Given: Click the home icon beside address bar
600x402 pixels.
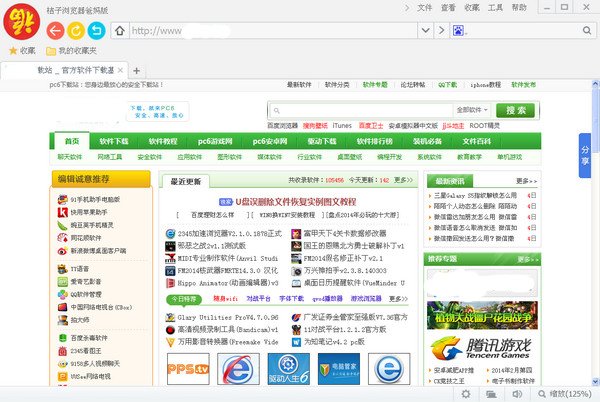Looking at the screenshot, I should pyautogui.click(x=120, y=31).
